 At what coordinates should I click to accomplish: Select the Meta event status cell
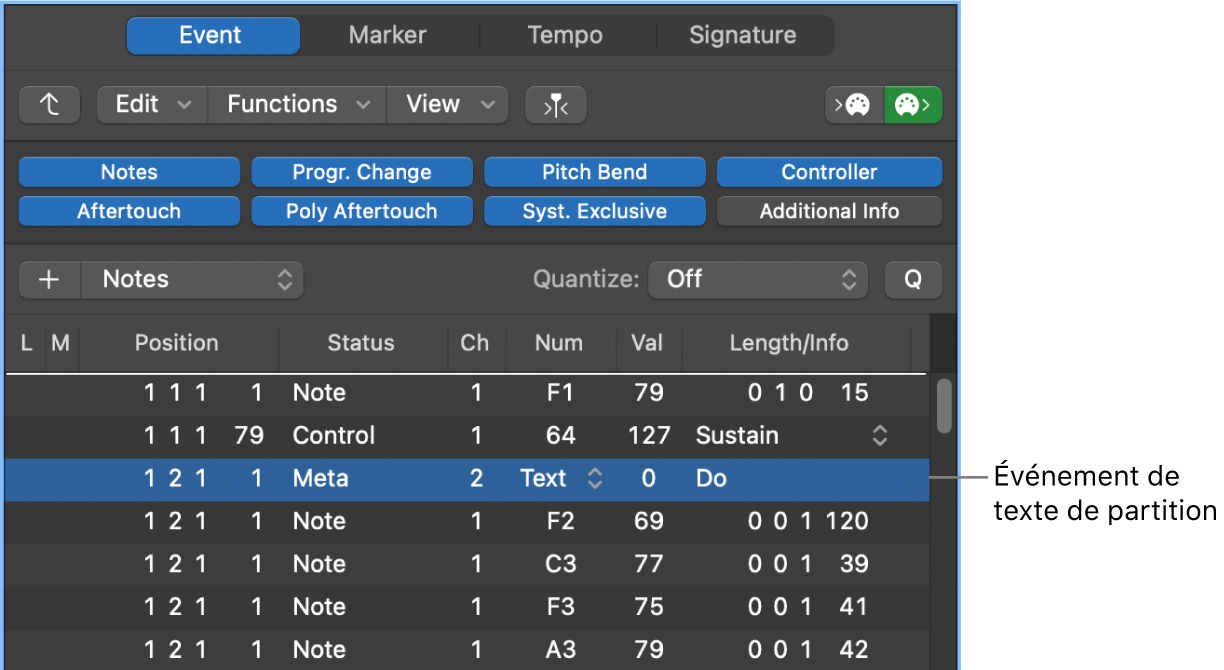320,479
